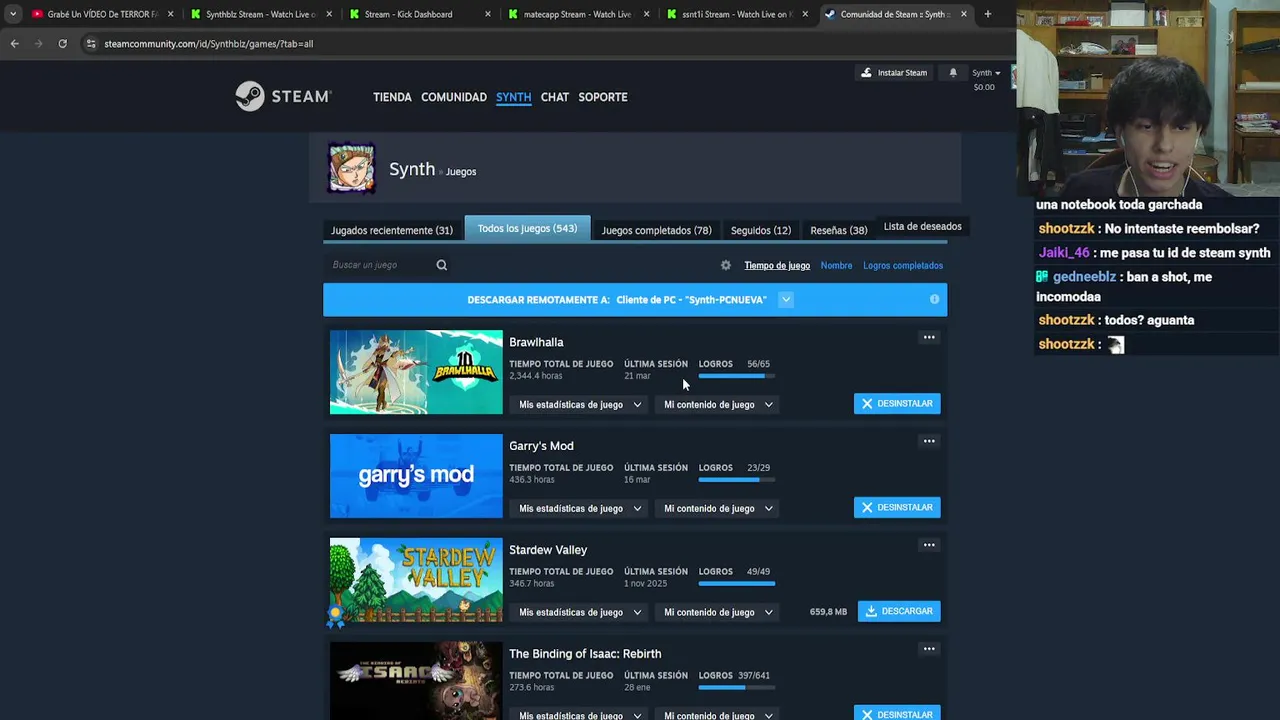Screen dimensions: 1280x720
Task: Open the SOPORTE menu
Action: 603,97
